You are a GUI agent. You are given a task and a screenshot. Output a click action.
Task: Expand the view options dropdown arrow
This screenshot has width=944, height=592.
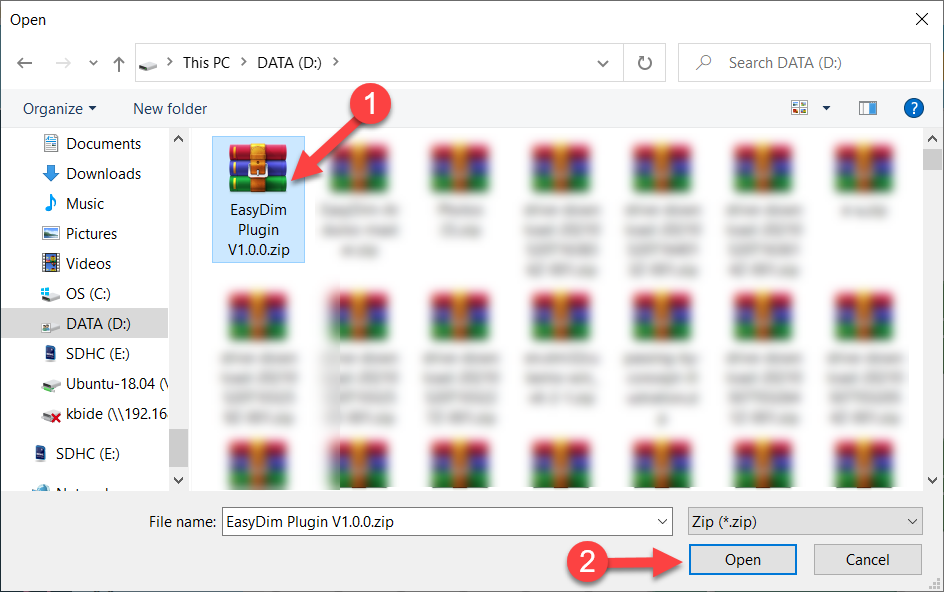(827, 108)
